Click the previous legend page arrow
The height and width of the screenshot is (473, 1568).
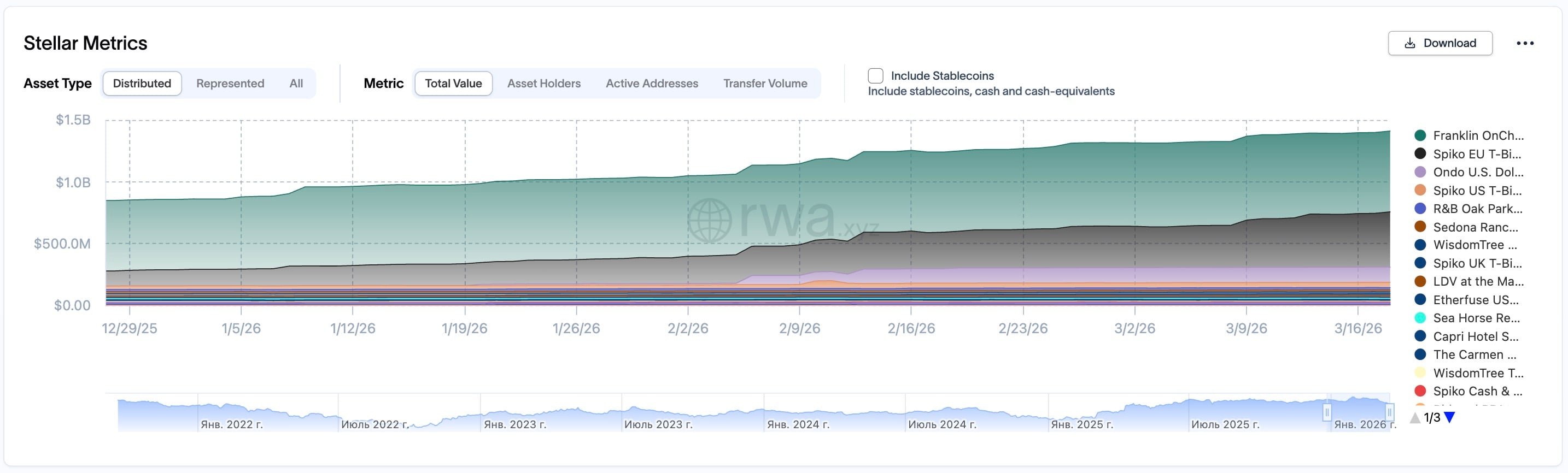click(1415, 418)
